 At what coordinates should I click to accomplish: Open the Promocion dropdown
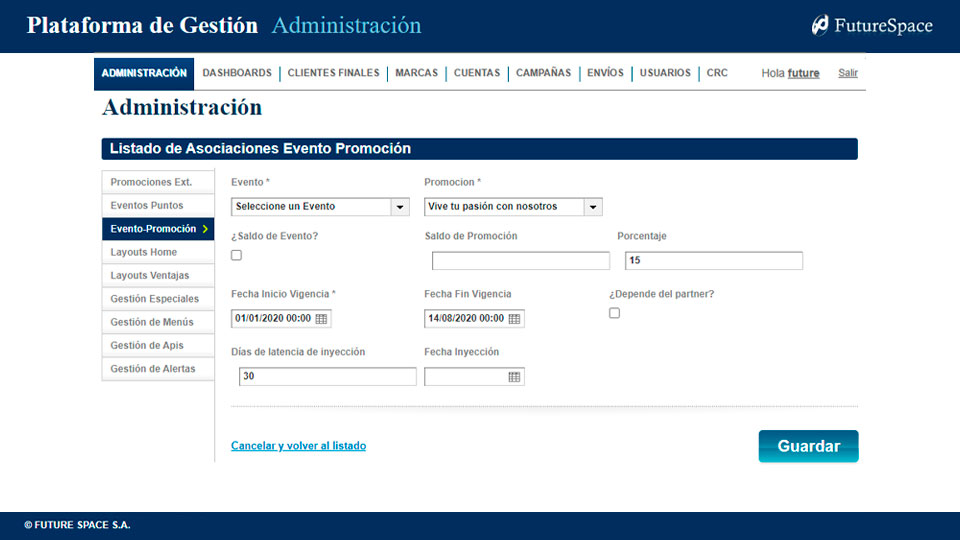click(513, 206)
